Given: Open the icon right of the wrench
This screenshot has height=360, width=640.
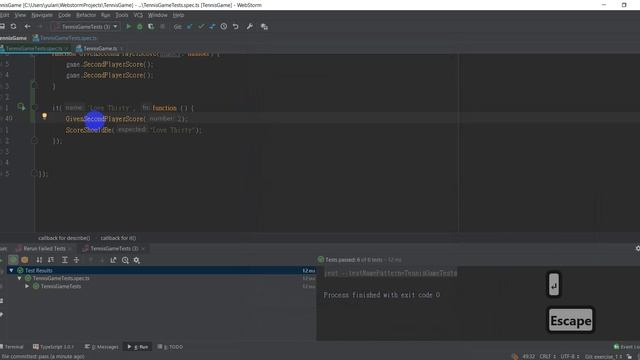Looking at the screenshot, I should click(x=264, y=27).
